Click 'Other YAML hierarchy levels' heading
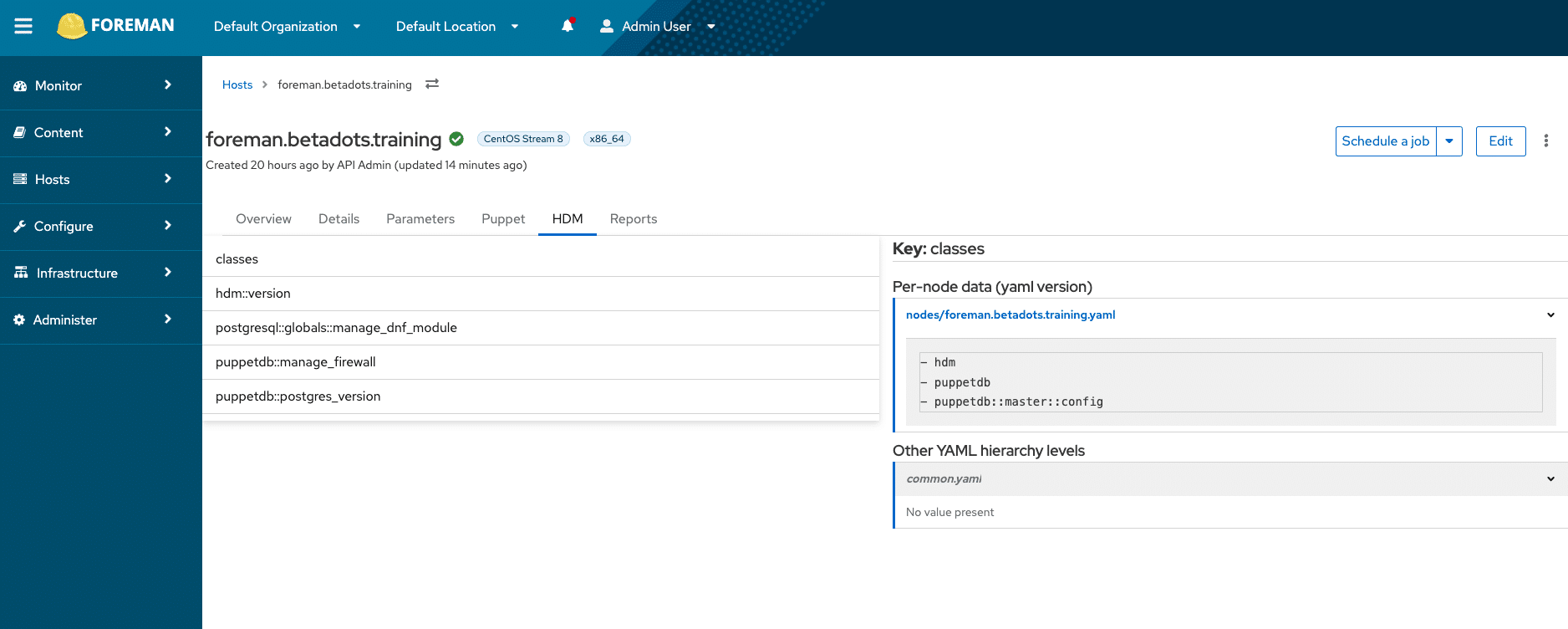The image size is (1568, 629). pyautogui.click(x=989, y=451)
